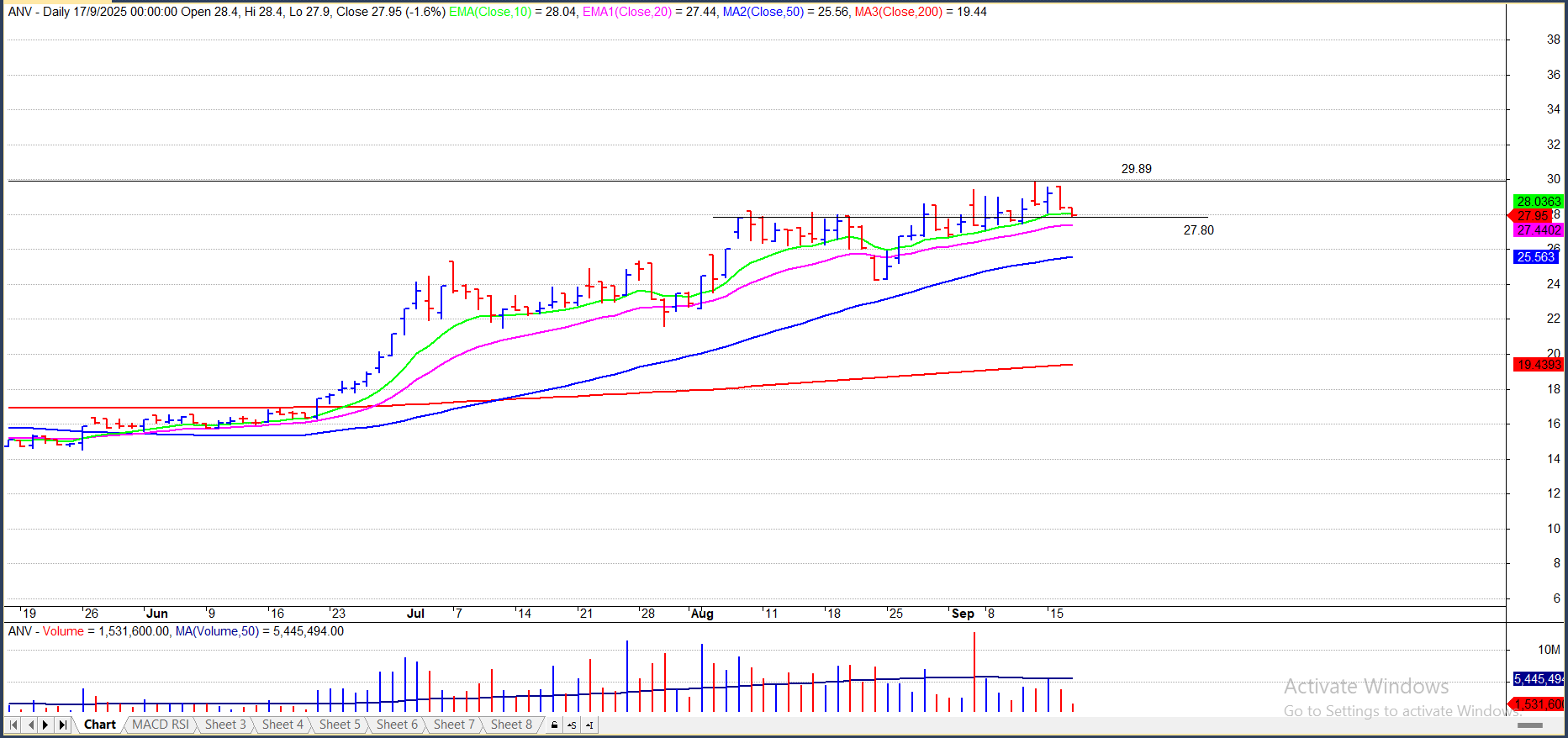1568x738 pixels.
Task: Click the volume MA 5,445,494 axis label
Action: point(1538,679)
